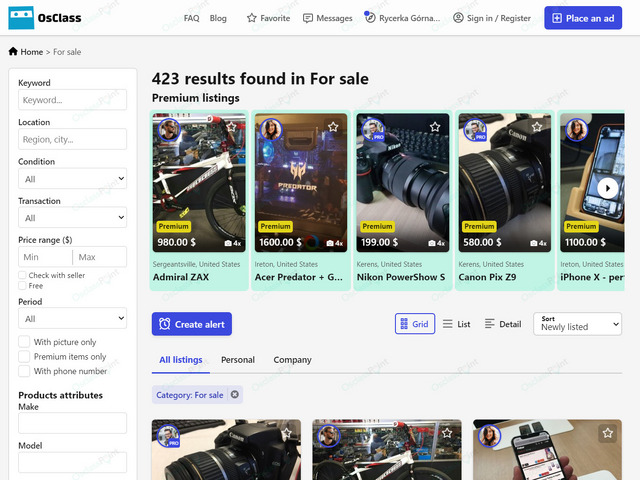The image size is (640, 480).
Task: Click the Create alert button
Action: 192,324
